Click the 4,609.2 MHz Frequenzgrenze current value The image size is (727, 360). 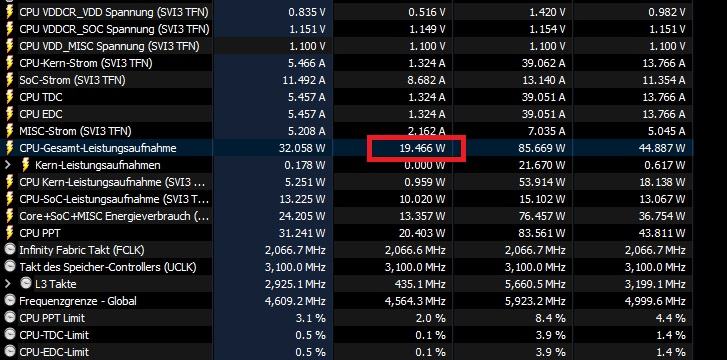pyautogui.click(x=295, y=301)
